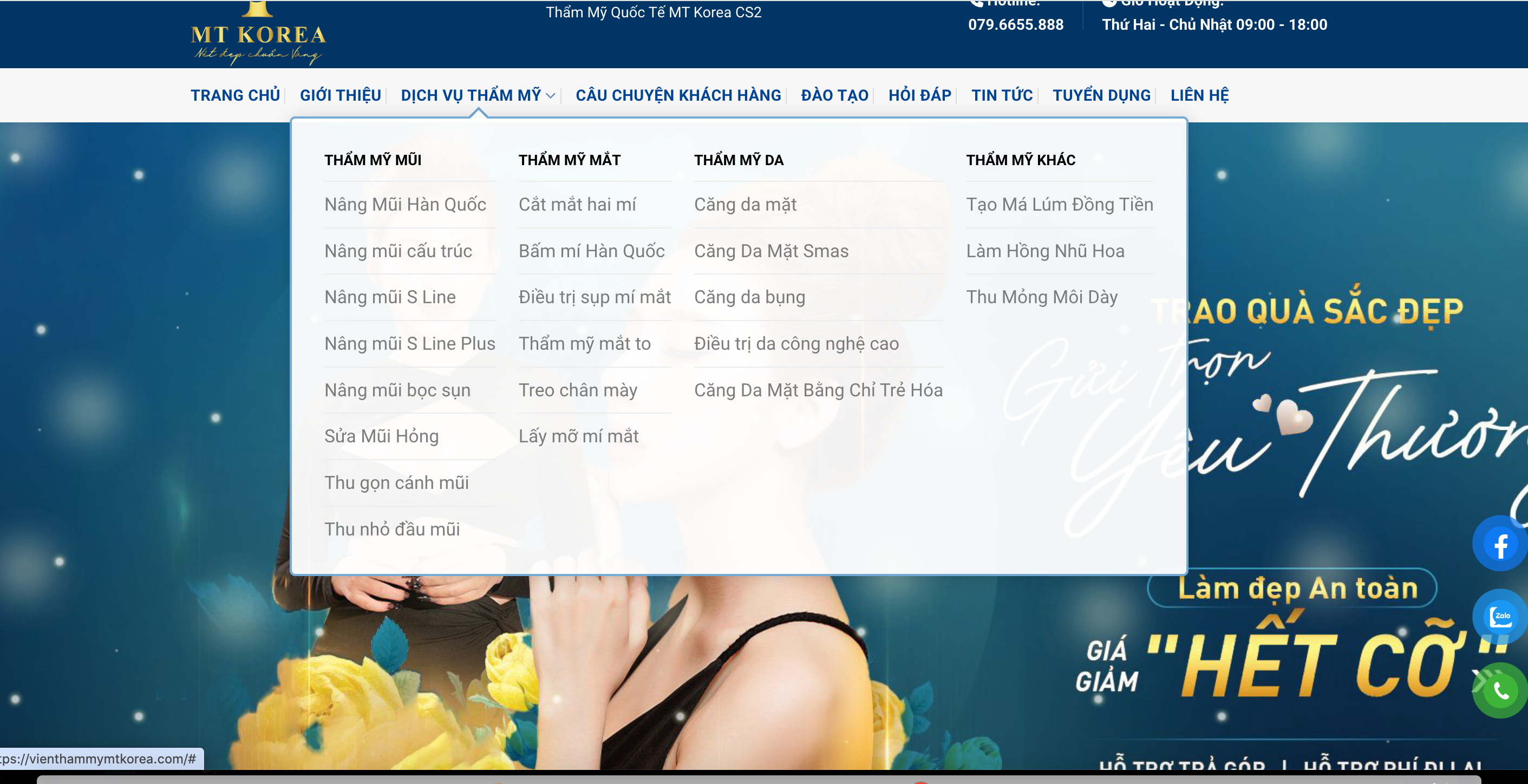This screenshot has height=784, width=1528.
Task: Select Căng Da Mặt Bằng Chỉ Trẻ Hóa
Action: point(818,390)
